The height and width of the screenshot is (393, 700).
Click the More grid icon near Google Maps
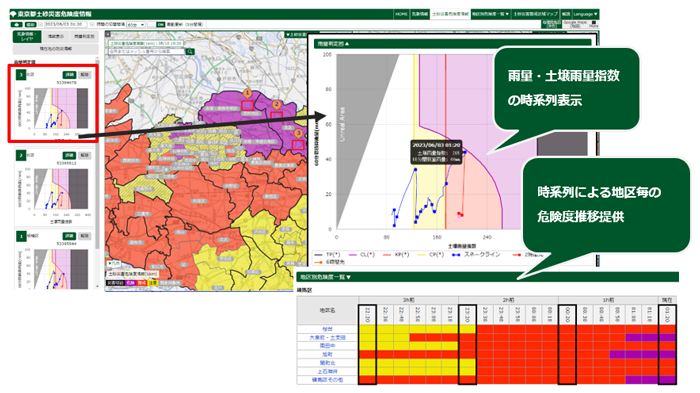pyautogui.click(x=594, y=24)
